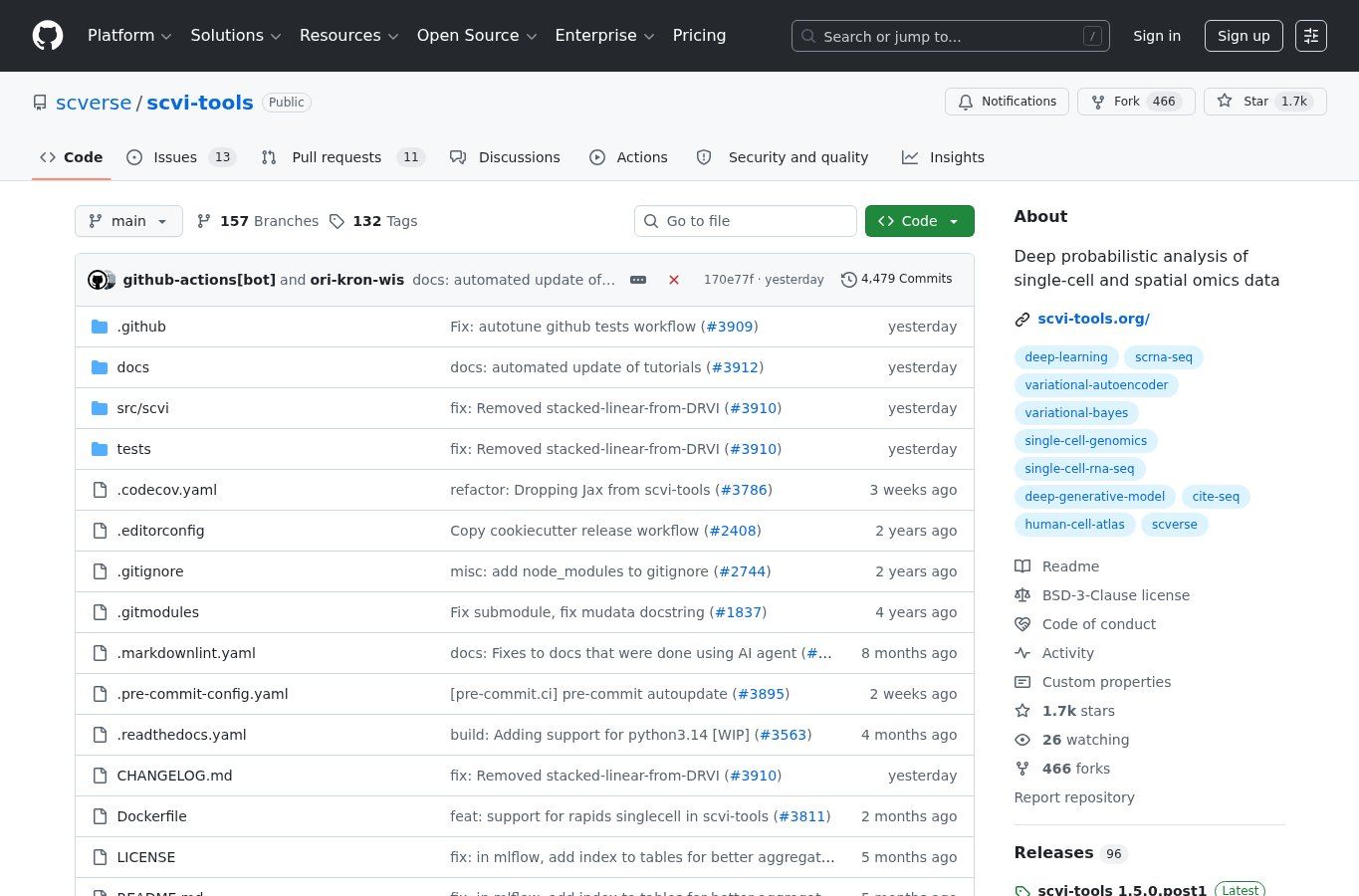Click the scale icon beside BSD-3-Clause license
The image size is (1359, 896).
pyautogui.click(x=1022, y=595)
